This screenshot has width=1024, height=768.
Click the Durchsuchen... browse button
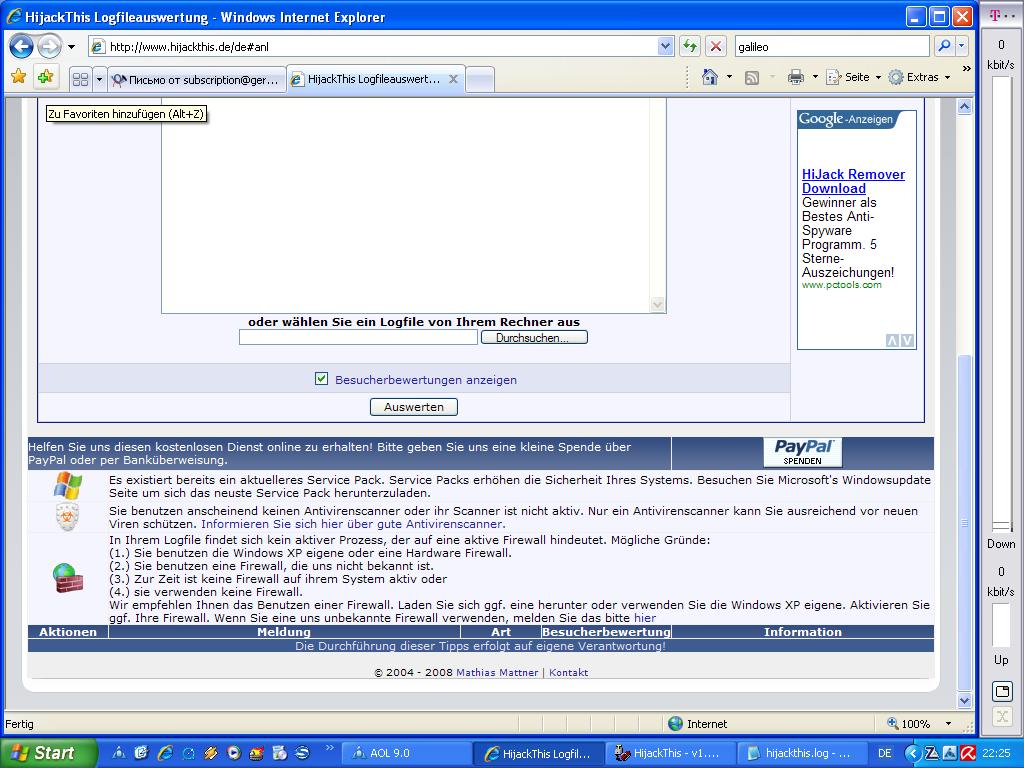coord(534,338)
